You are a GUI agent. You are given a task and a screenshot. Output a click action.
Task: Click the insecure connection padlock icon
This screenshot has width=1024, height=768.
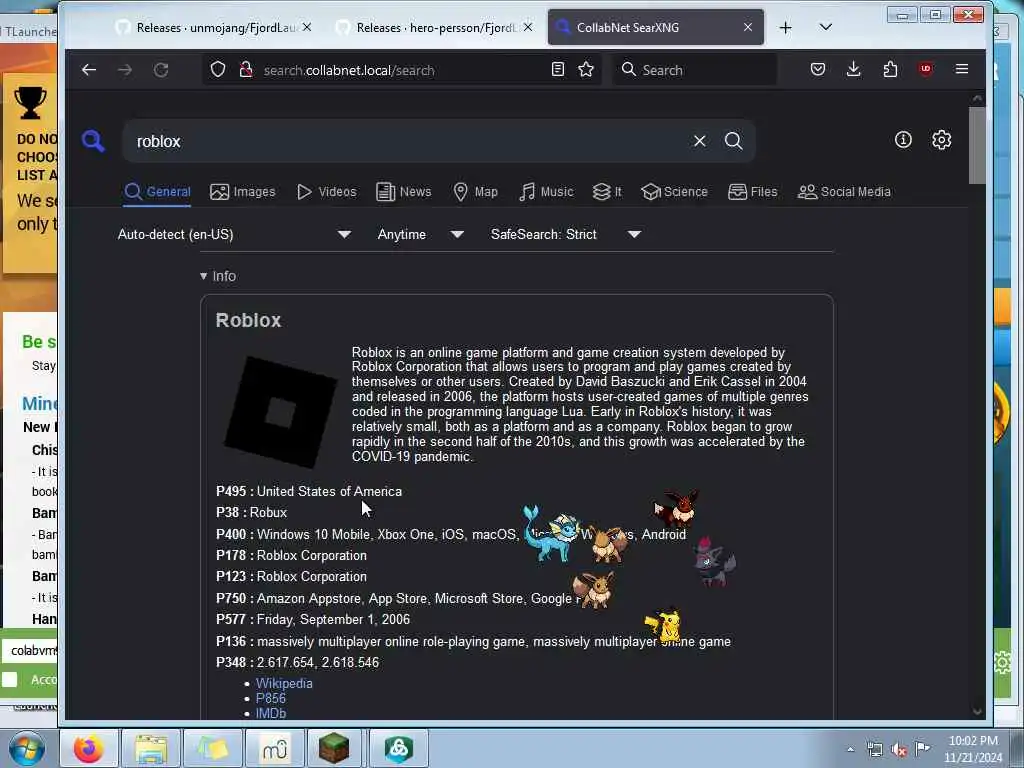(x=246, y=70)
